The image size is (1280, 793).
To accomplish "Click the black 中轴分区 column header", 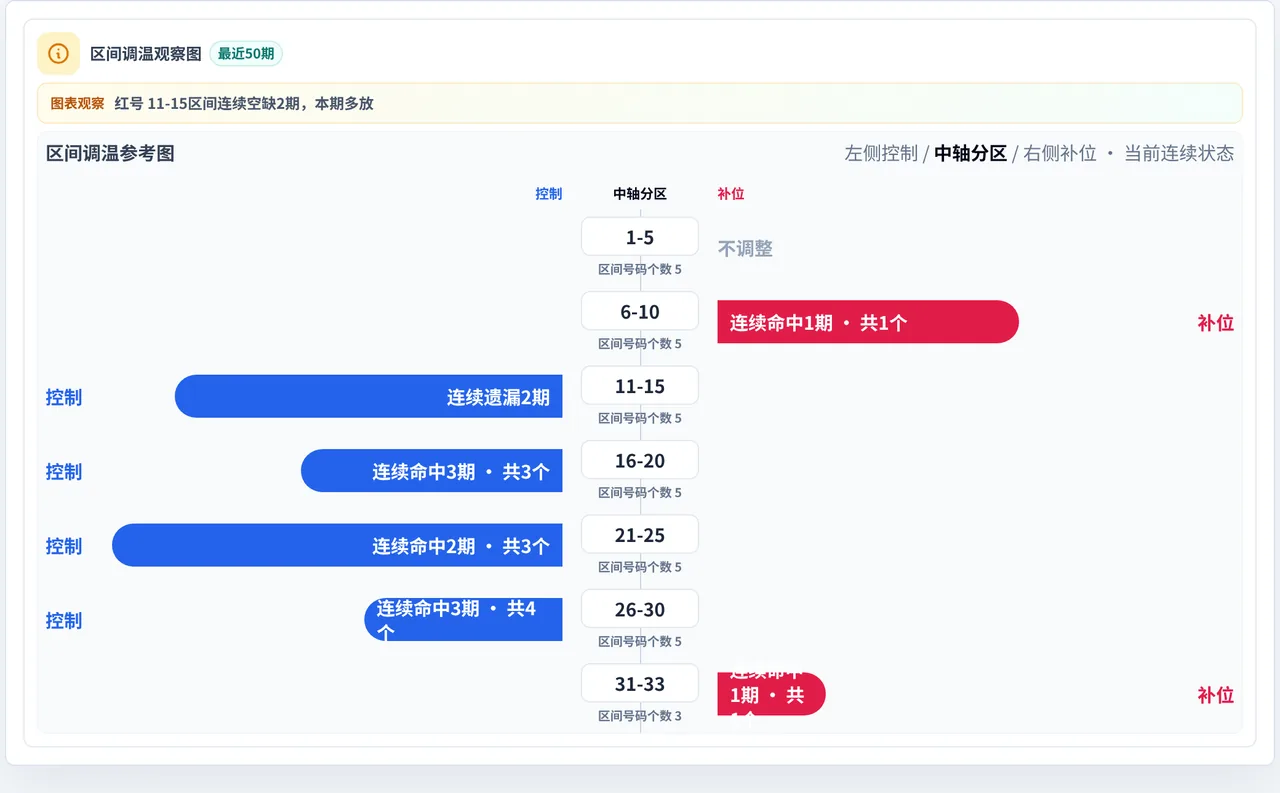I will (x=640, y=194).
